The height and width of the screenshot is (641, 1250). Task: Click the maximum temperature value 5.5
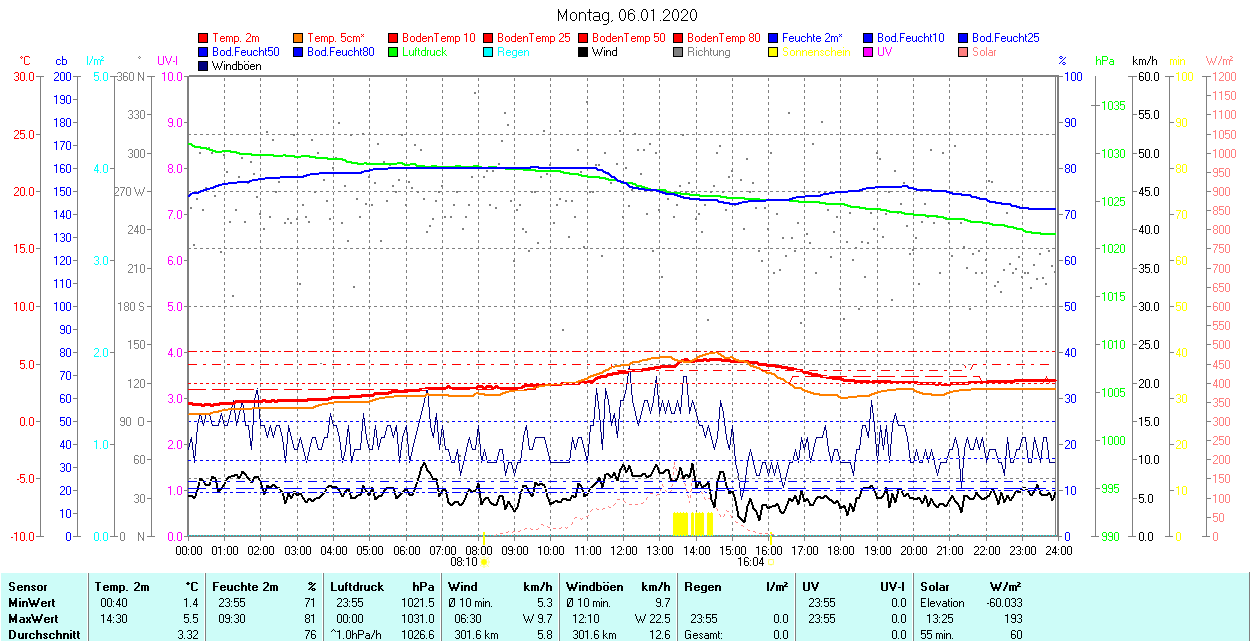[191, 619]
